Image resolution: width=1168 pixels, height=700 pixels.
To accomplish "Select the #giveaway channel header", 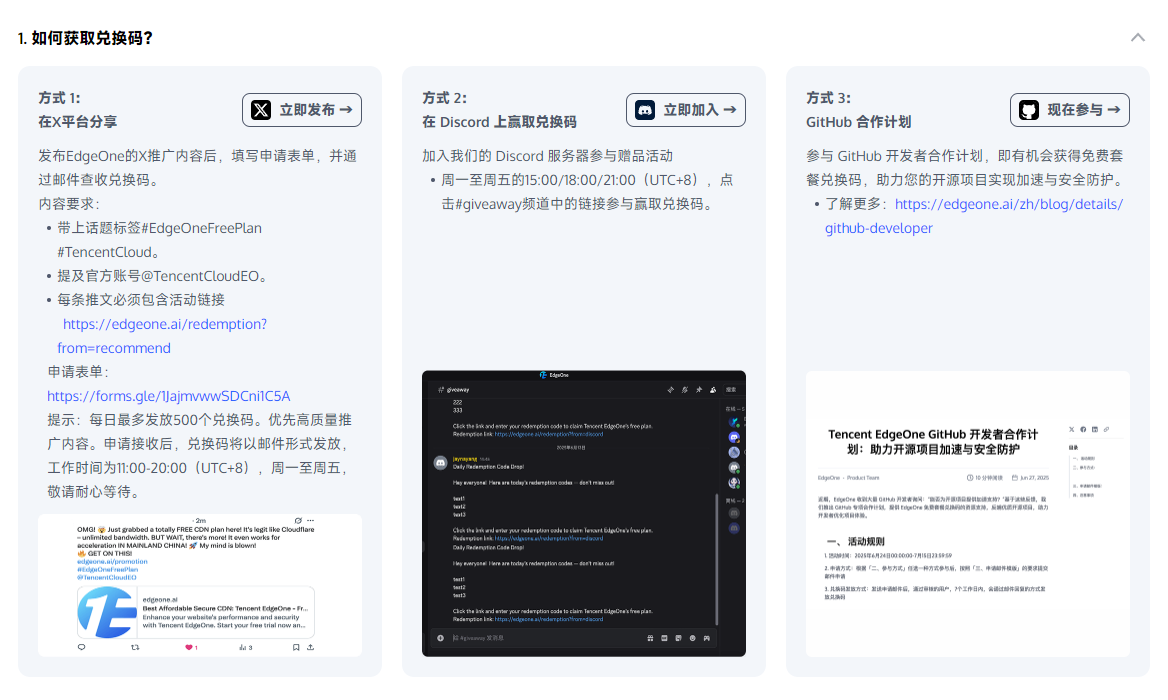I will pyautogui.click(x=455, y=388).
